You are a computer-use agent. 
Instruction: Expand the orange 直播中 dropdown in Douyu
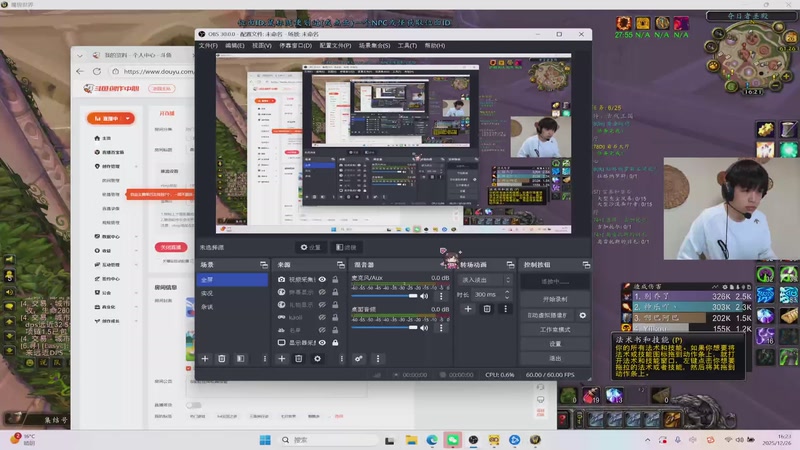click(109, 118)
